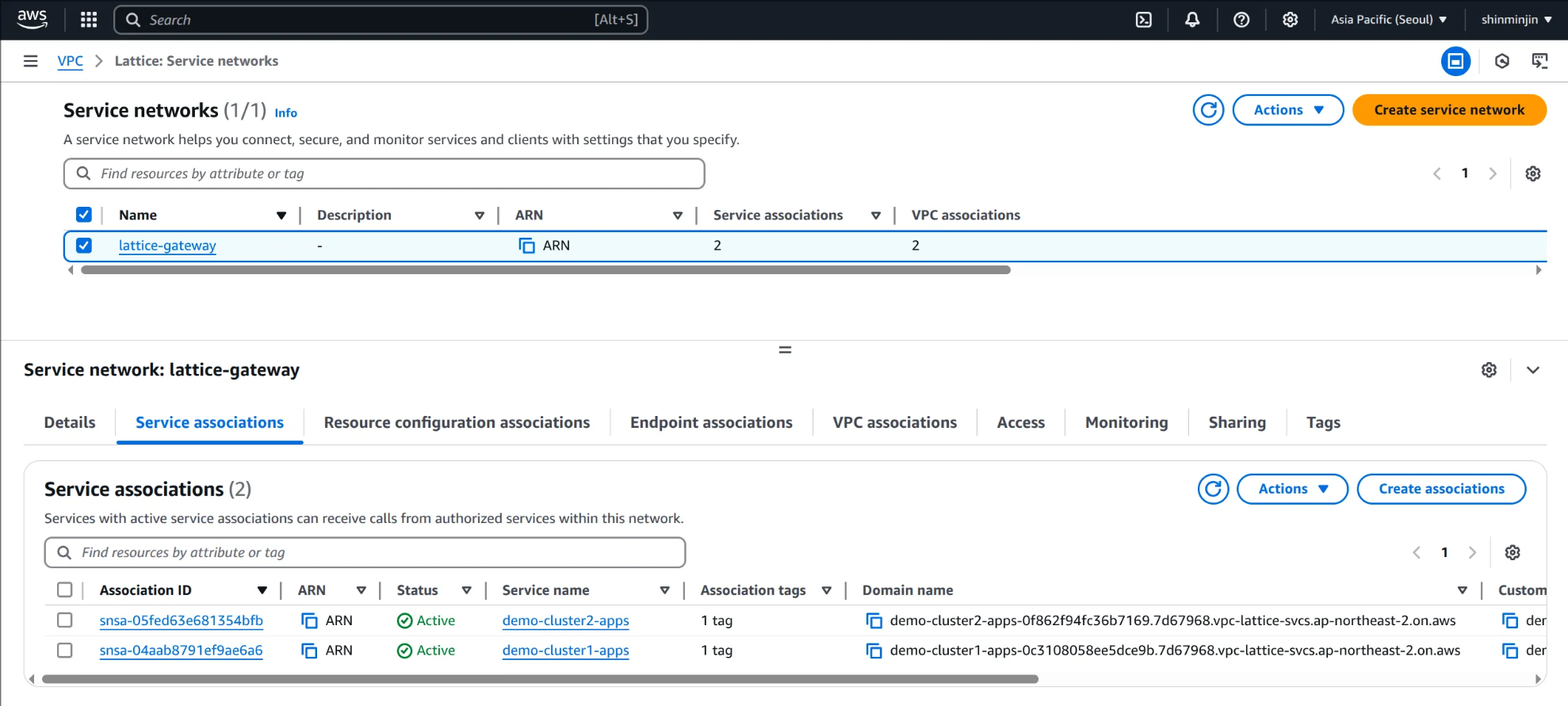Refresh the Service associations list
This screenshot has width=1568, height=706.
tap(1213, 489)
